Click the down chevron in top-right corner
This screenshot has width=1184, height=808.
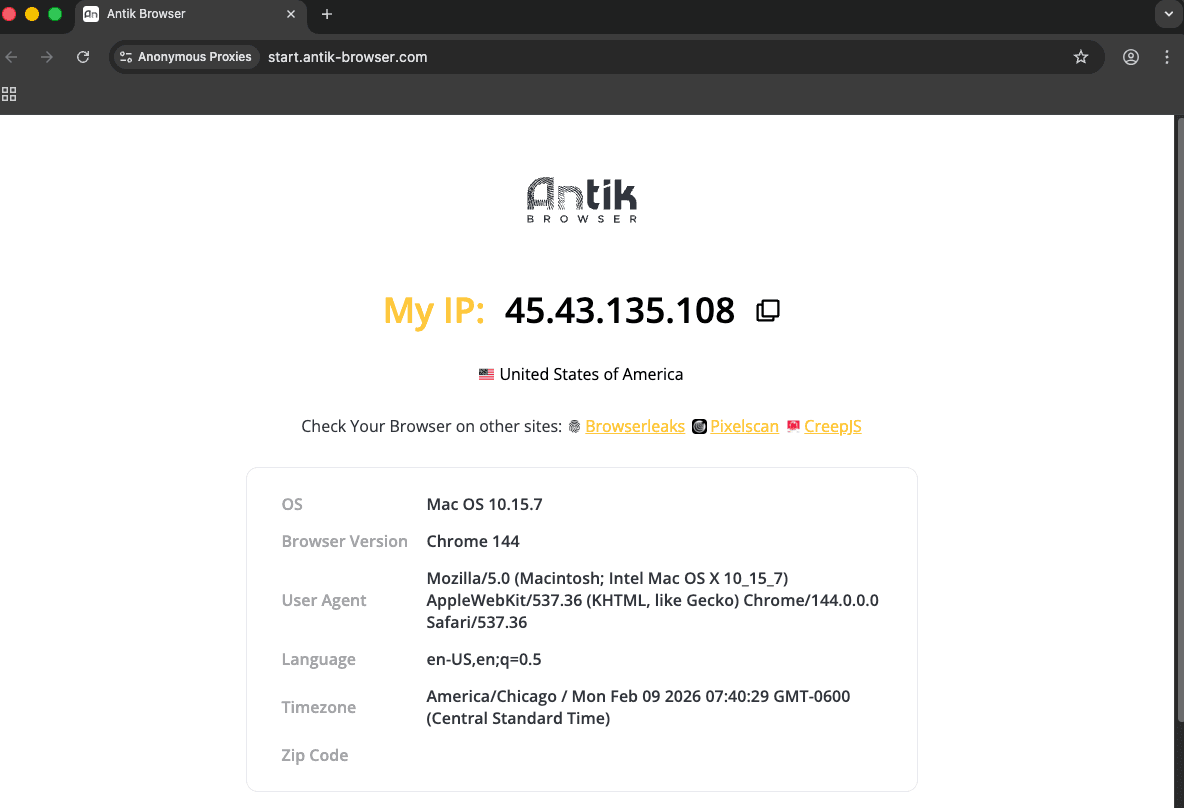pos(1167,14)
